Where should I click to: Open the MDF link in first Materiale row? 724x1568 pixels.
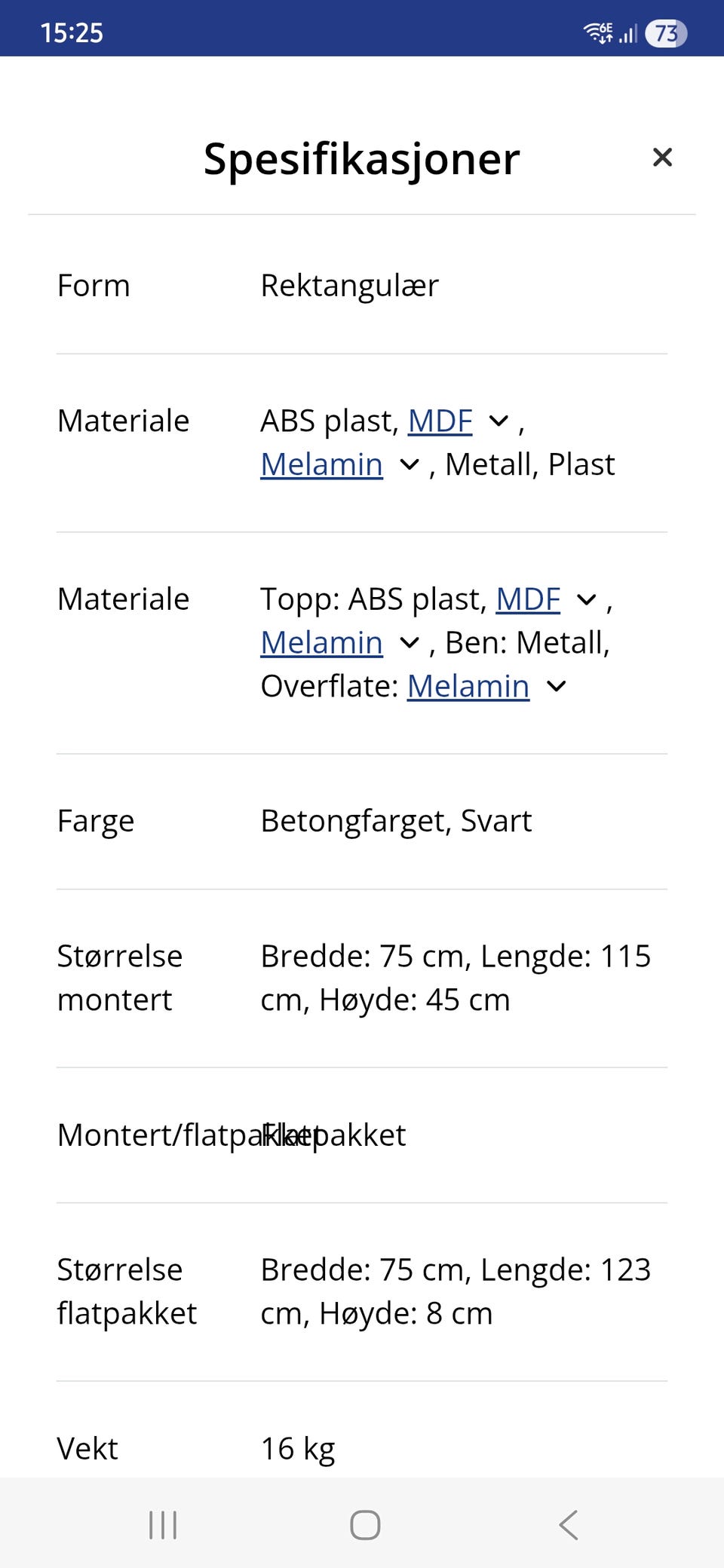coord(440,421)
